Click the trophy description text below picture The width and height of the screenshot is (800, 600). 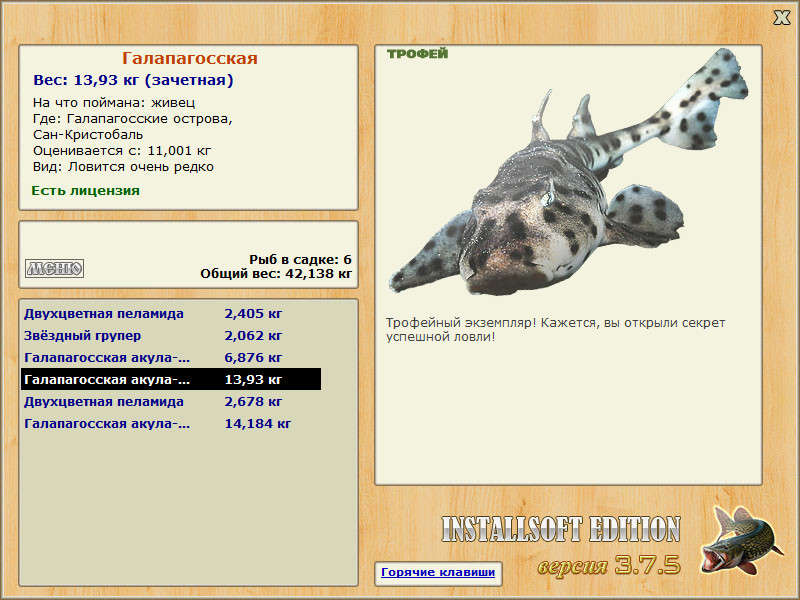coord(555,330)
